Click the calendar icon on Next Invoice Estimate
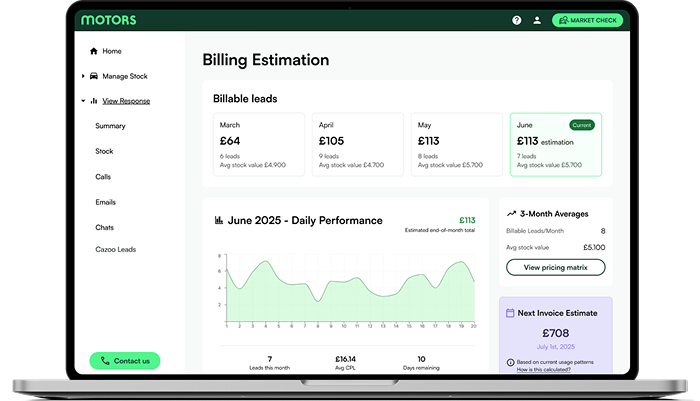The width and height of the screenshot is (700, 401). [510, 313]
